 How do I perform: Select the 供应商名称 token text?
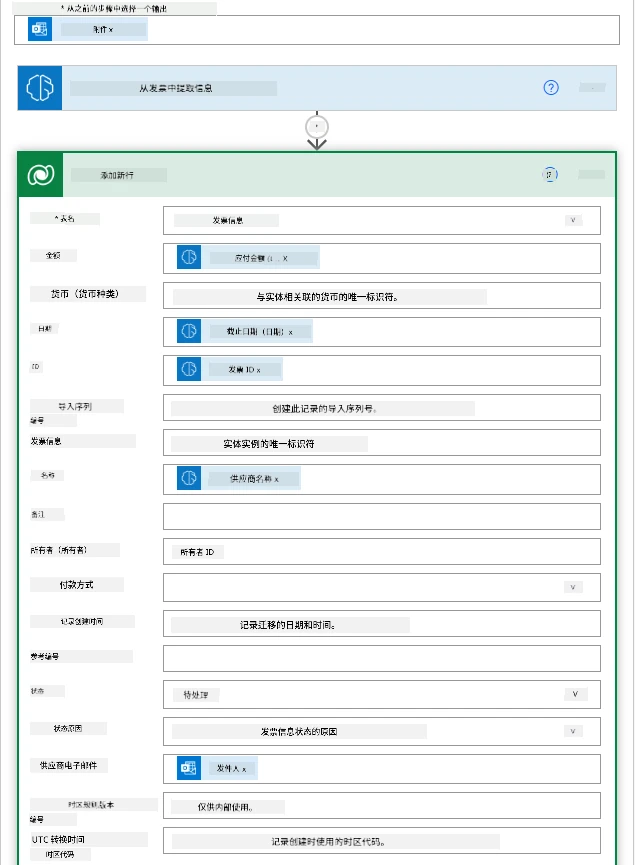[251, 479]
